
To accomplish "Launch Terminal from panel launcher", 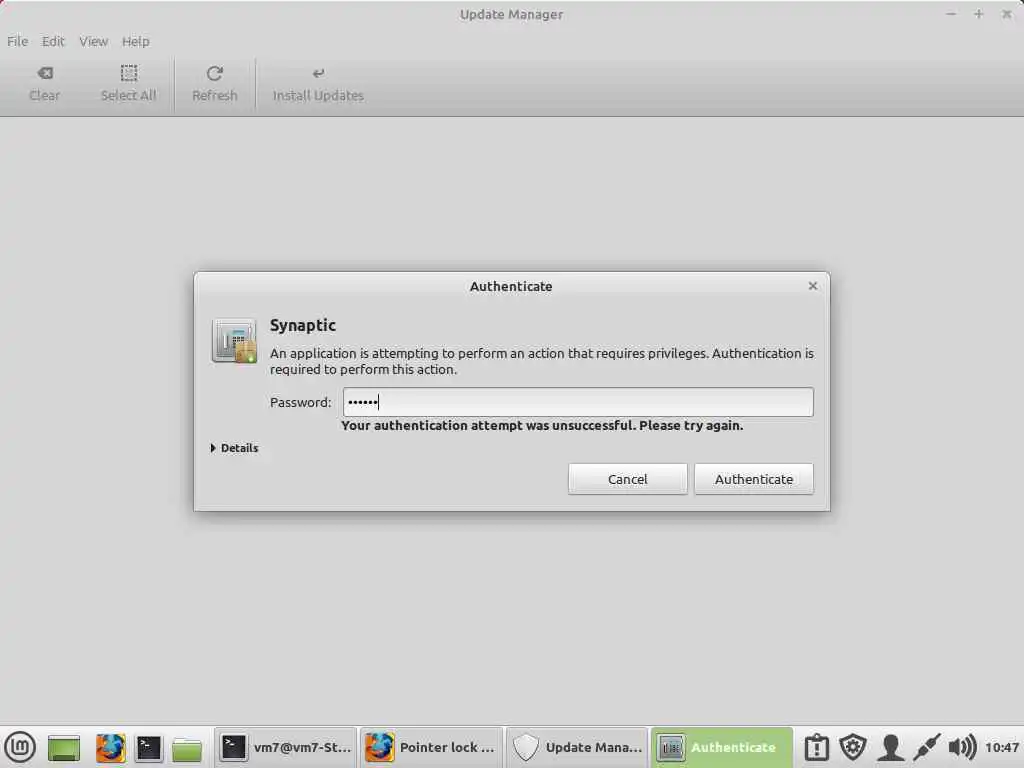I will (148, 748).
